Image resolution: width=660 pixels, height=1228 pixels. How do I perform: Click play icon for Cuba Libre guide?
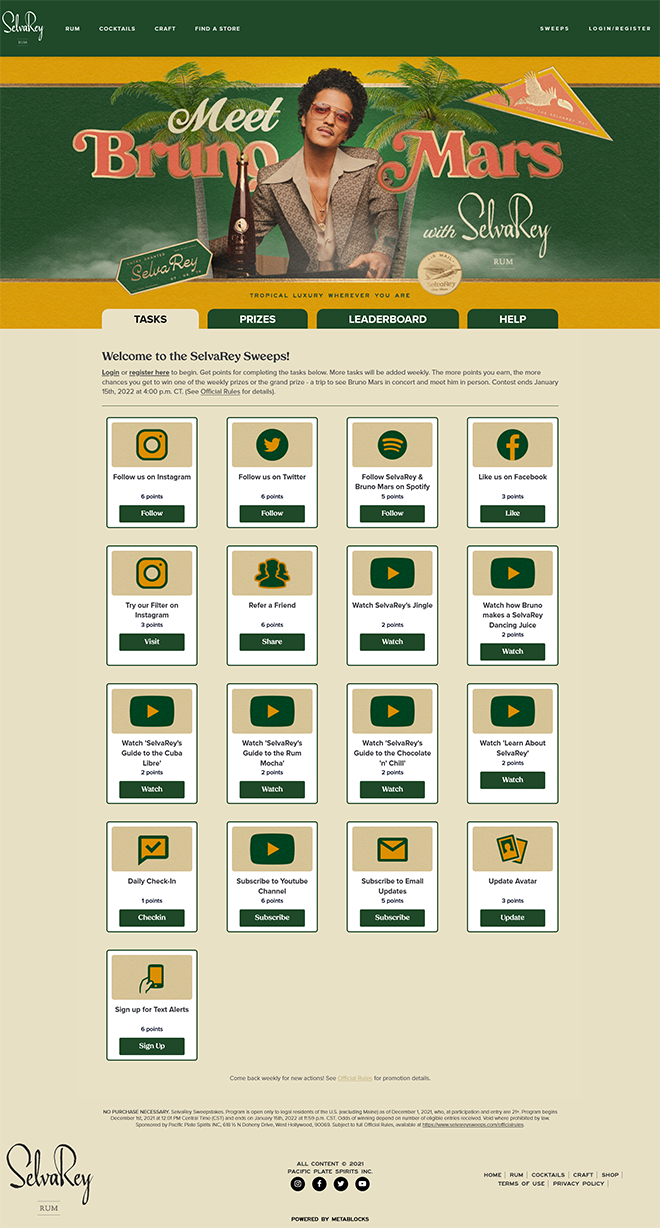[152, 711]
